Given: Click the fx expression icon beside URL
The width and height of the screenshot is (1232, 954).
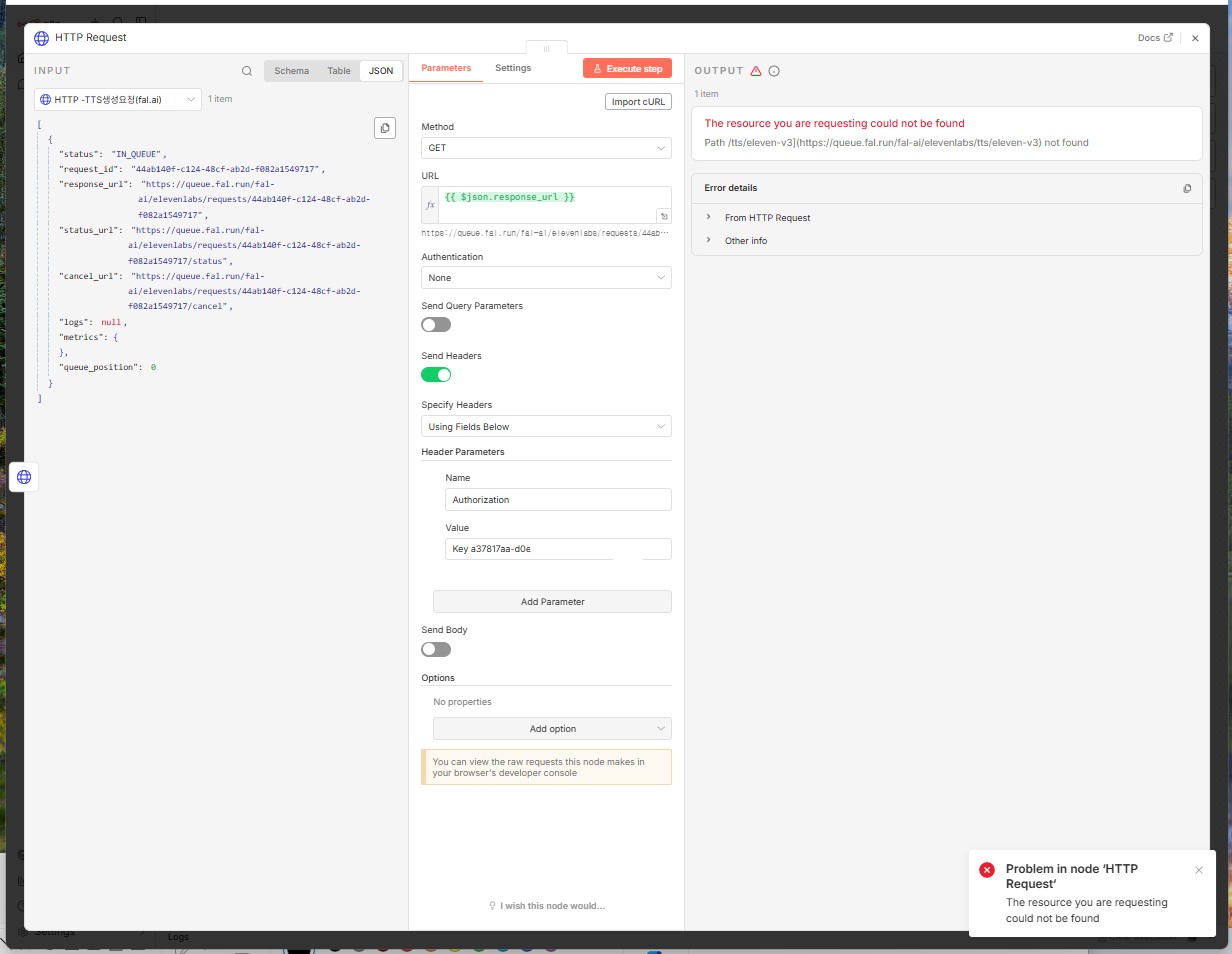Looking at the screenshot, I should tap(431, 204).
